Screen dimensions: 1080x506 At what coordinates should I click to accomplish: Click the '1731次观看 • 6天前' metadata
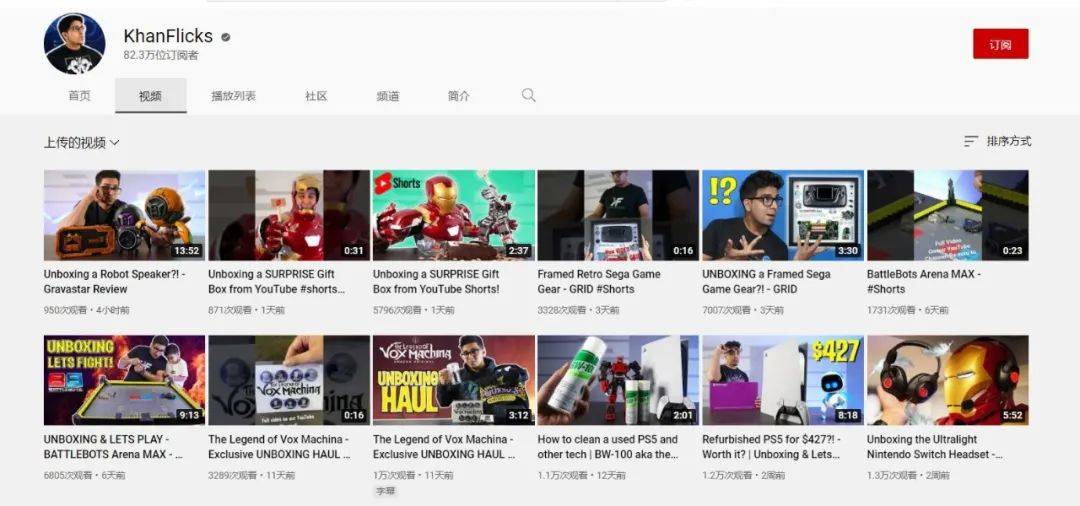click(907, 310)
